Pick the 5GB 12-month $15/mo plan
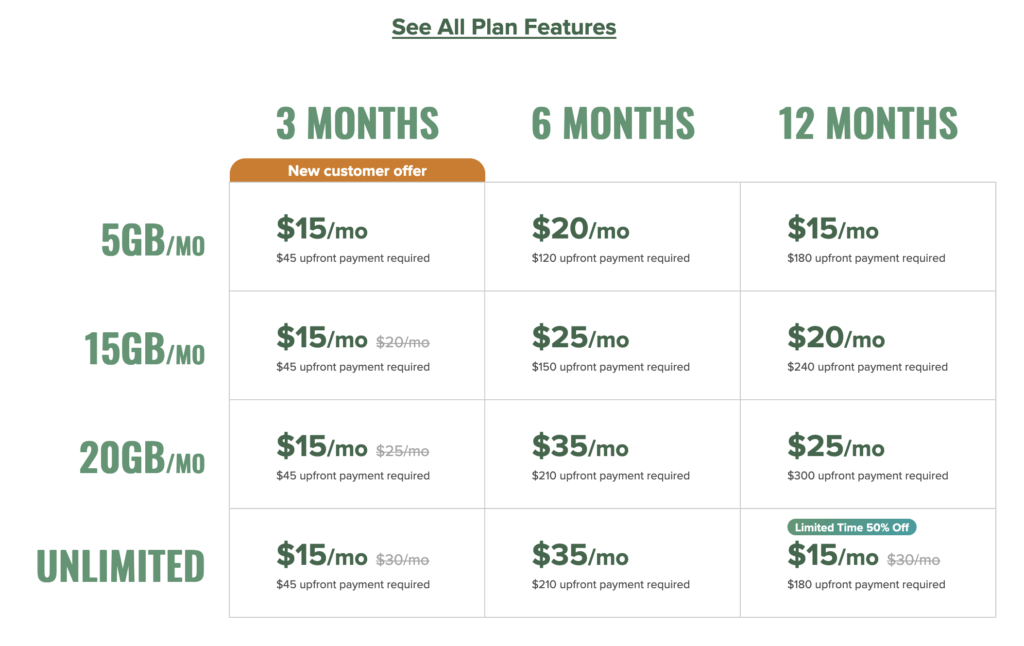Viewport: 1024px width, 646px height. point(868,236)
